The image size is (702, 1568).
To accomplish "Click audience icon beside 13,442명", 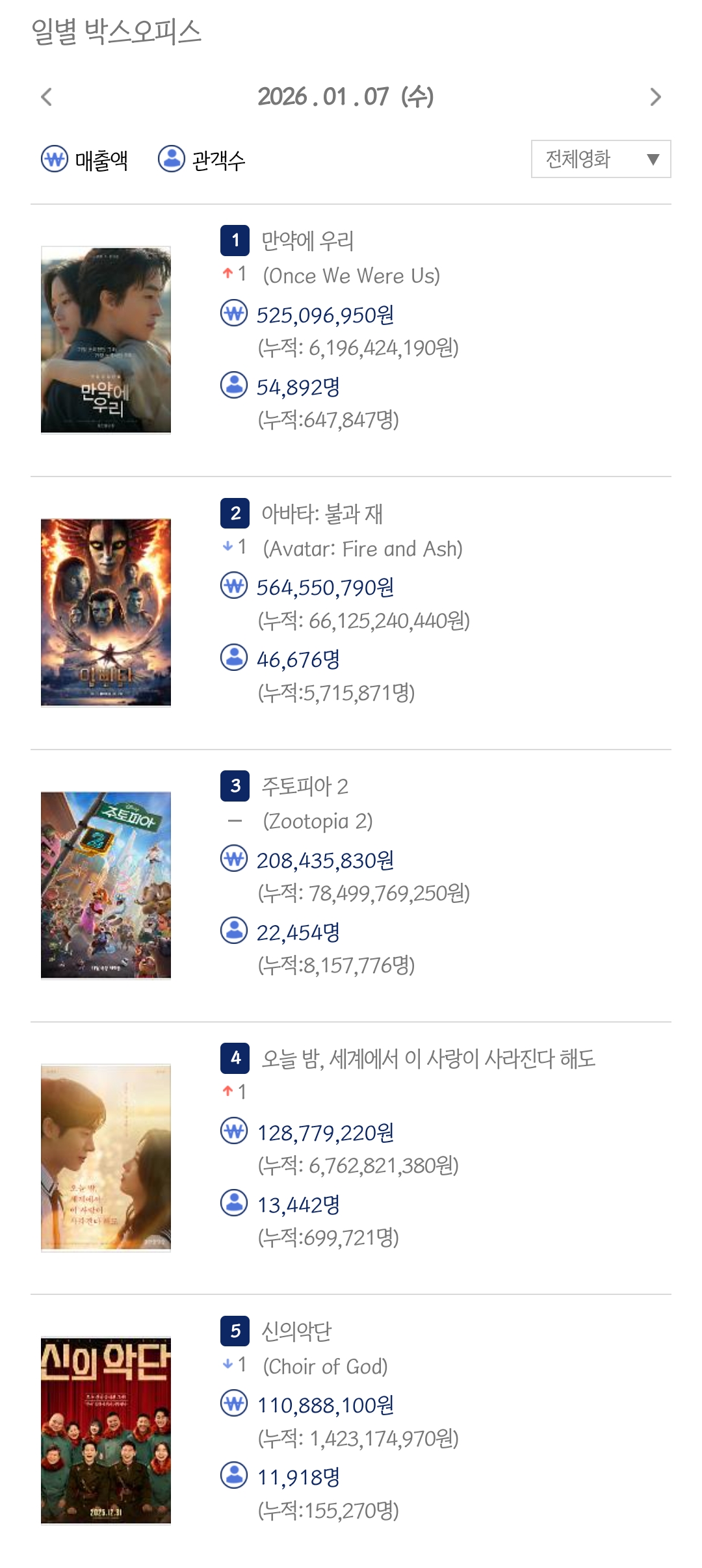I will [x=234, y=1203].
